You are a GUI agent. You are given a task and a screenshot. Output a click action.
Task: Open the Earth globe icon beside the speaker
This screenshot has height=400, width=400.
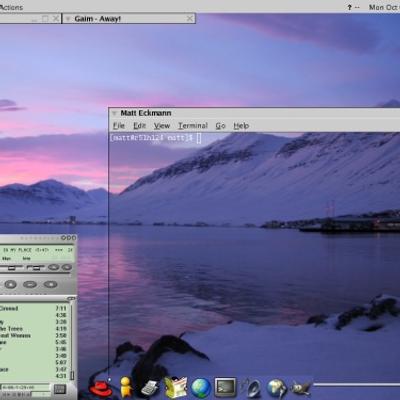[x=277, y=388]
